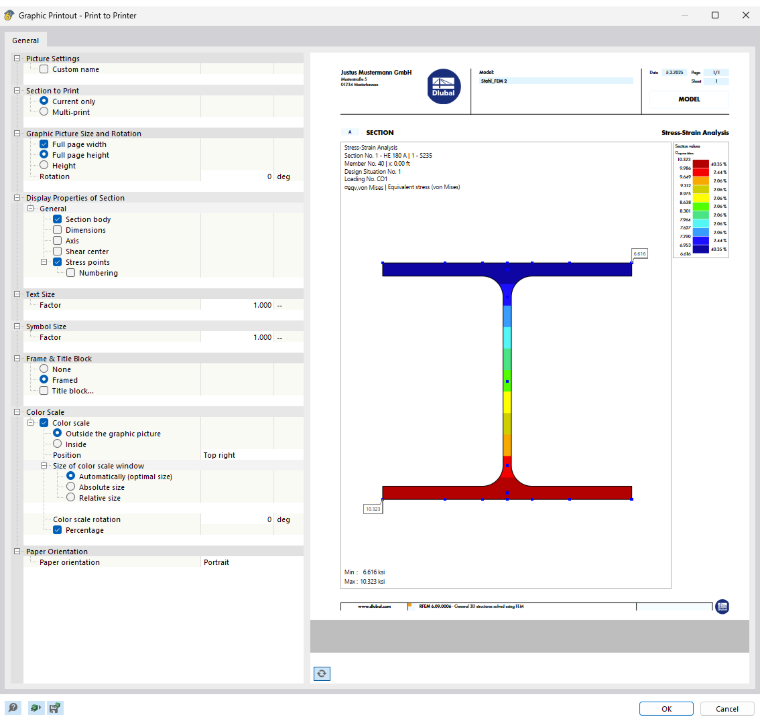This screenshot has height=727, width=760.
Task: Click the Max: 10.323 ksi text
Action: 364,581
